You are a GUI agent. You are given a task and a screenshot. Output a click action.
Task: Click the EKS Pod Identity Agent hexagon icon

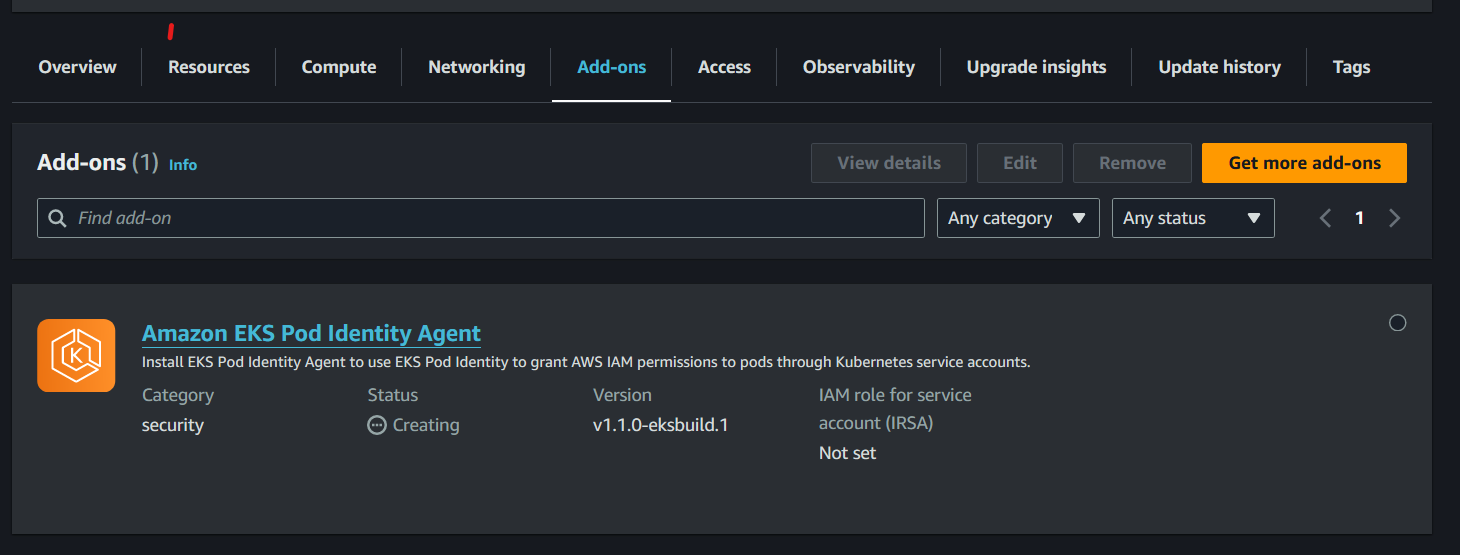tap(76, 355)
